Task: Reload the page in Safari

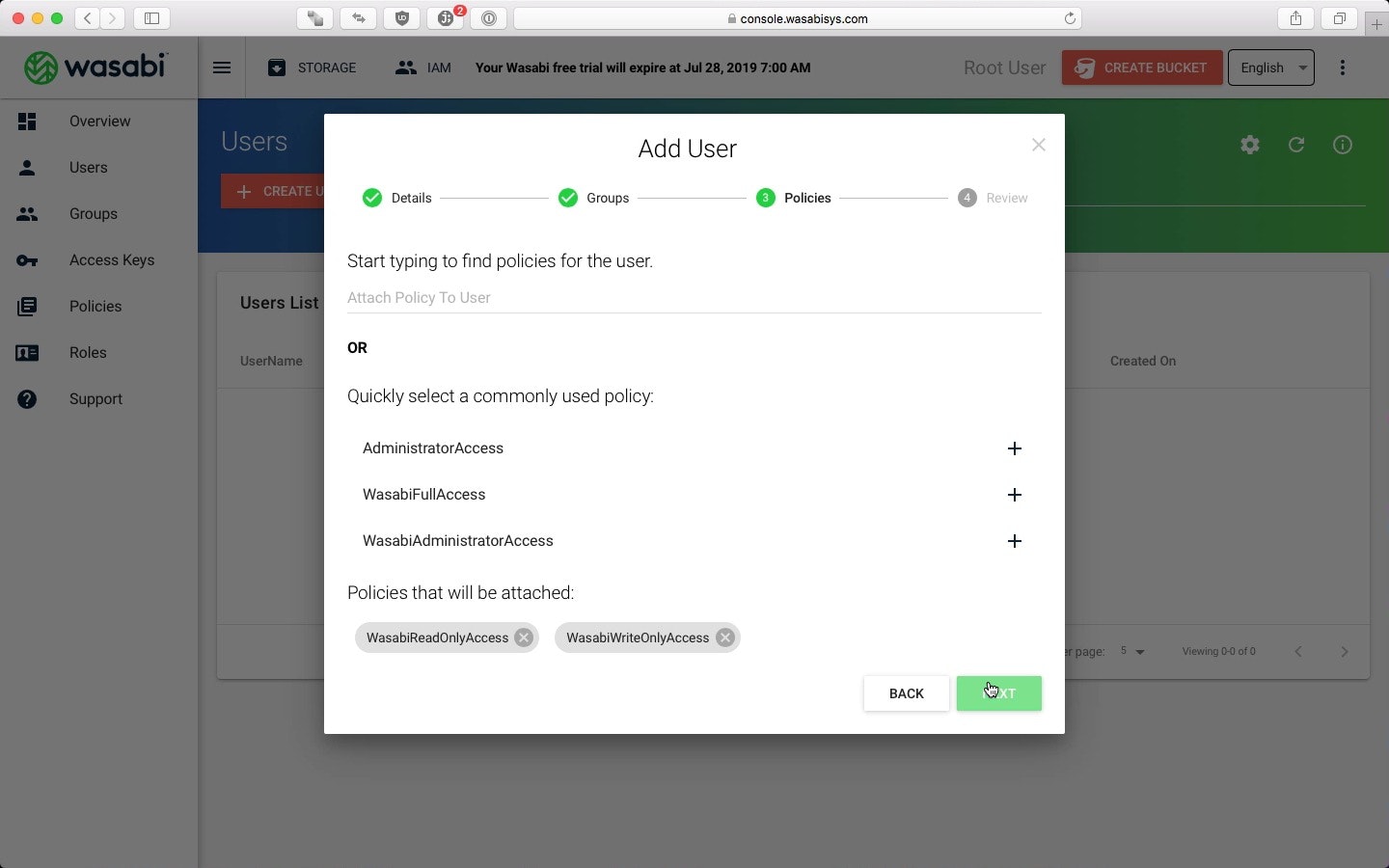Action: (1070, 18)
